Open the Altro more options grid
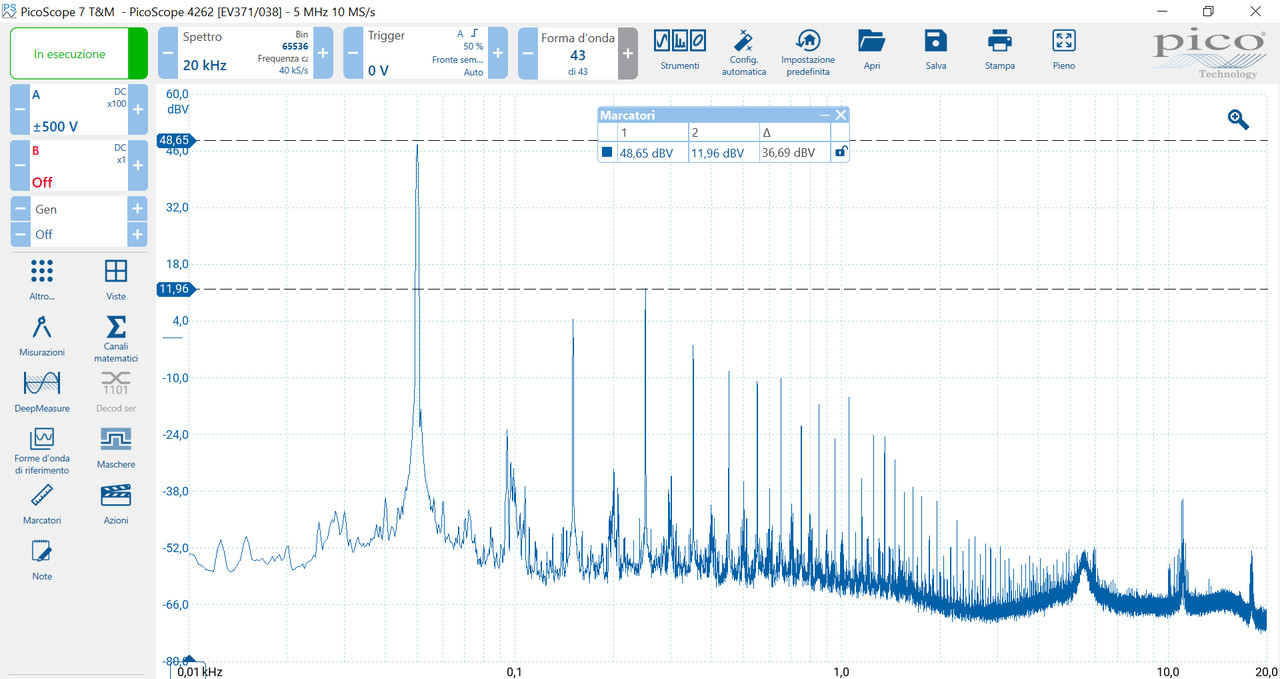The width and height of the screenshot is (1280, 679). 42,280
